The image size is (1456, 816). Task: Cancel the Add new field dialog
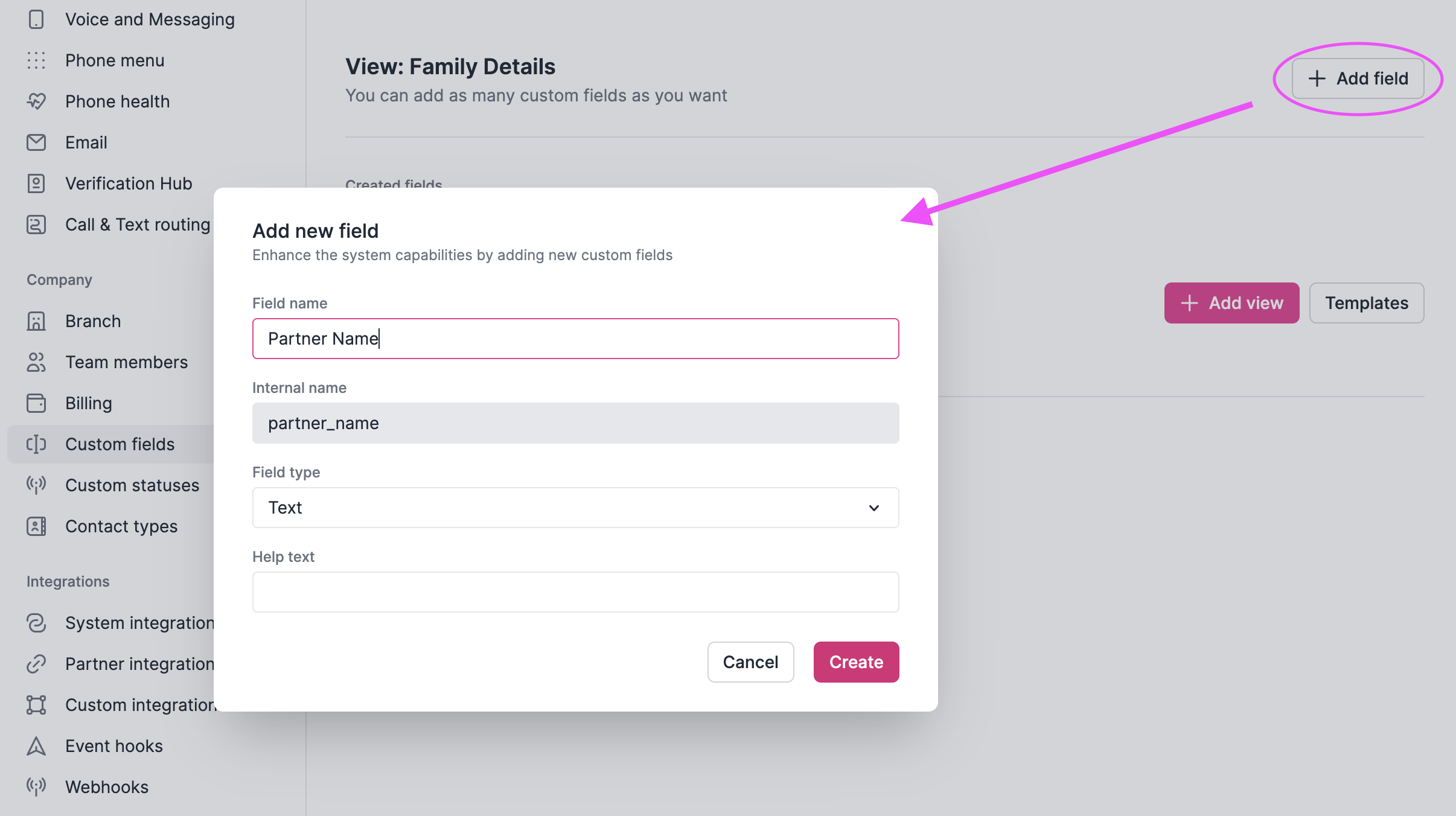[750, 662]
